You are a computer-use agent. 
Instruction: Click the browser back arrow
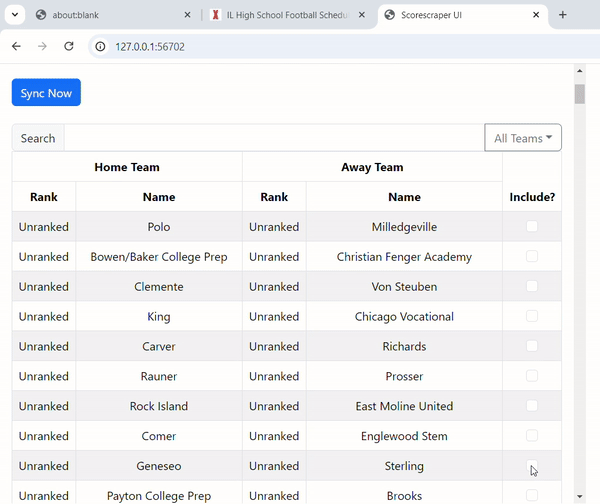[x=16, y=46]
